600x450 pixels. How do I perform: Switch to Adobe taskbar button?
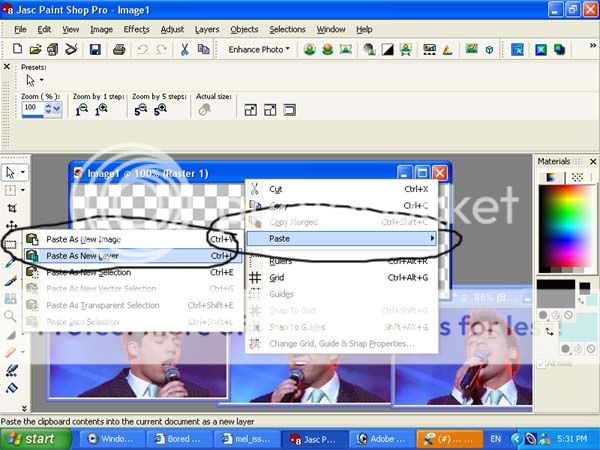tap(382, 439)
